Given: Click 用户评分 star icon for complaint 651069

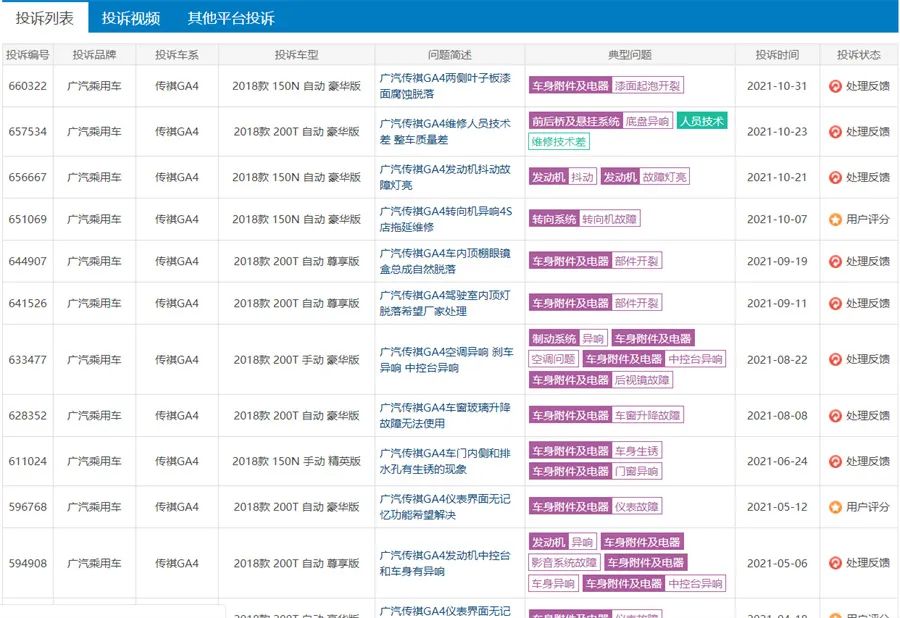Looking at the screenshot, I should 835,219.
